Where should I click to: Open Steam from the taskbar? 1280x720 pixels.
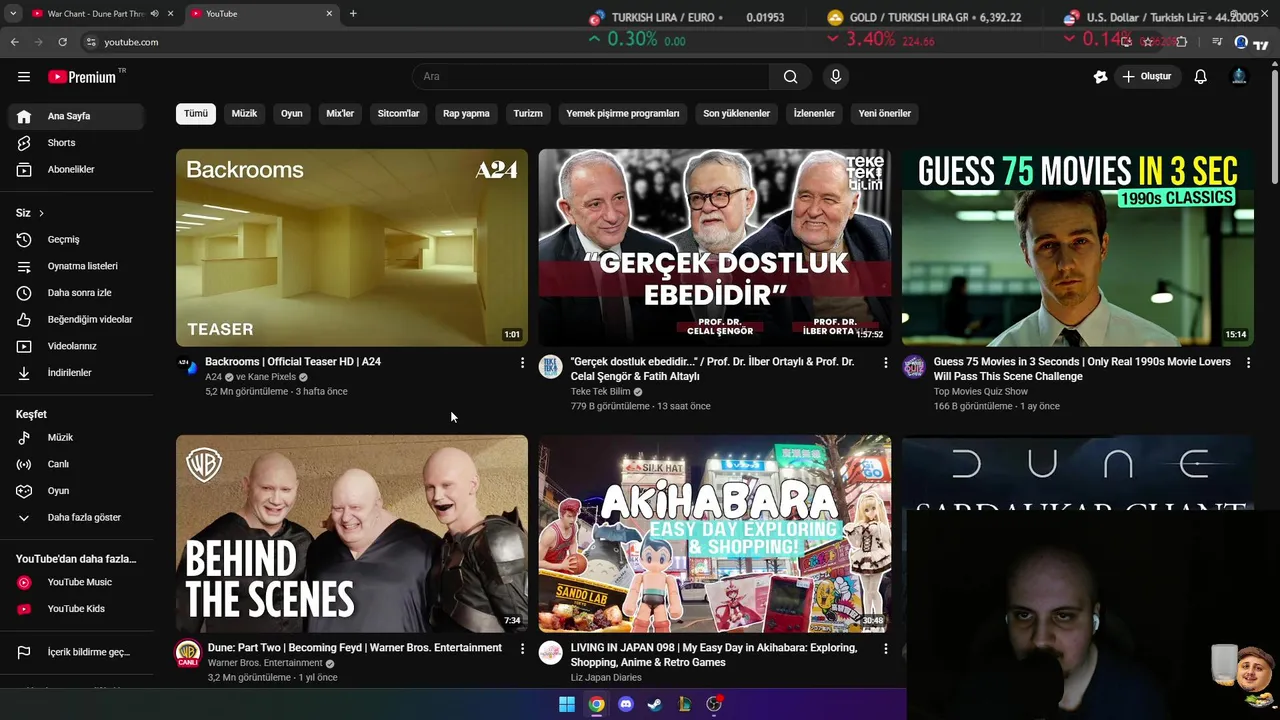click(655, 704)
